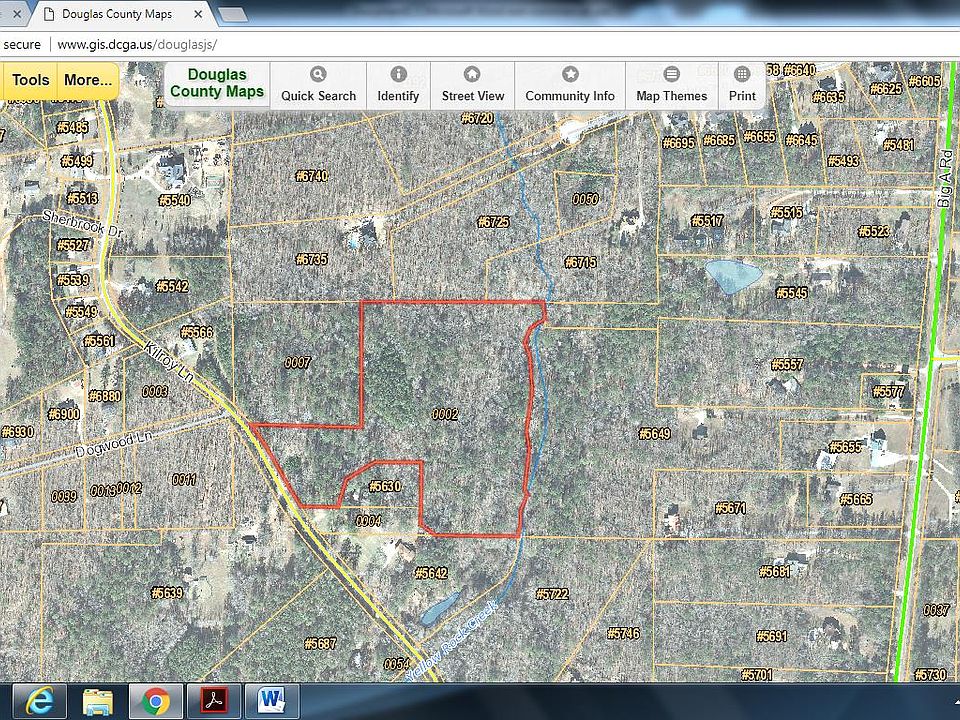Activate the Identify tool
The width and height of the screenshot is (960, 720).
click(398, 85)
